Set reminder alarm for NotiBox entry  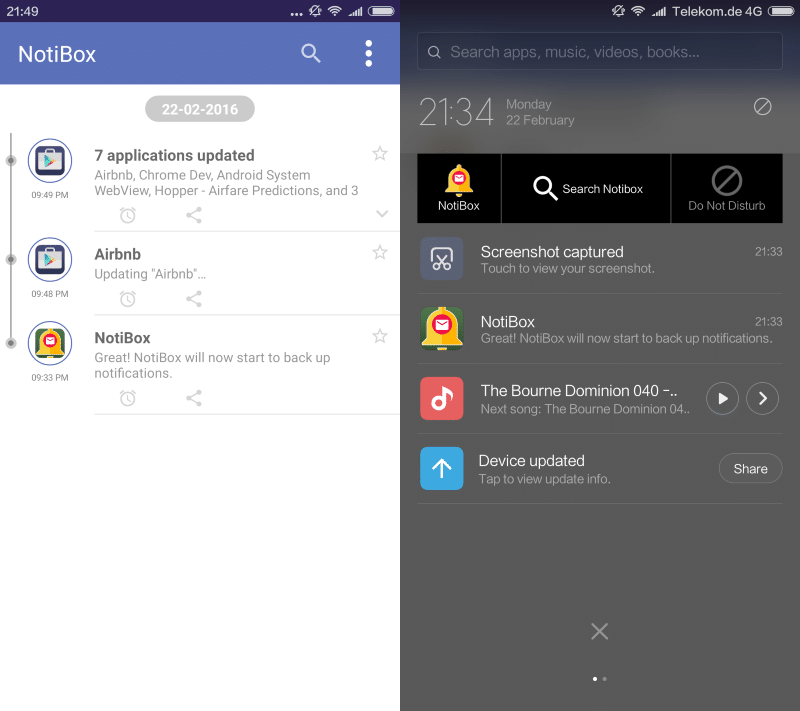(128, 398)
